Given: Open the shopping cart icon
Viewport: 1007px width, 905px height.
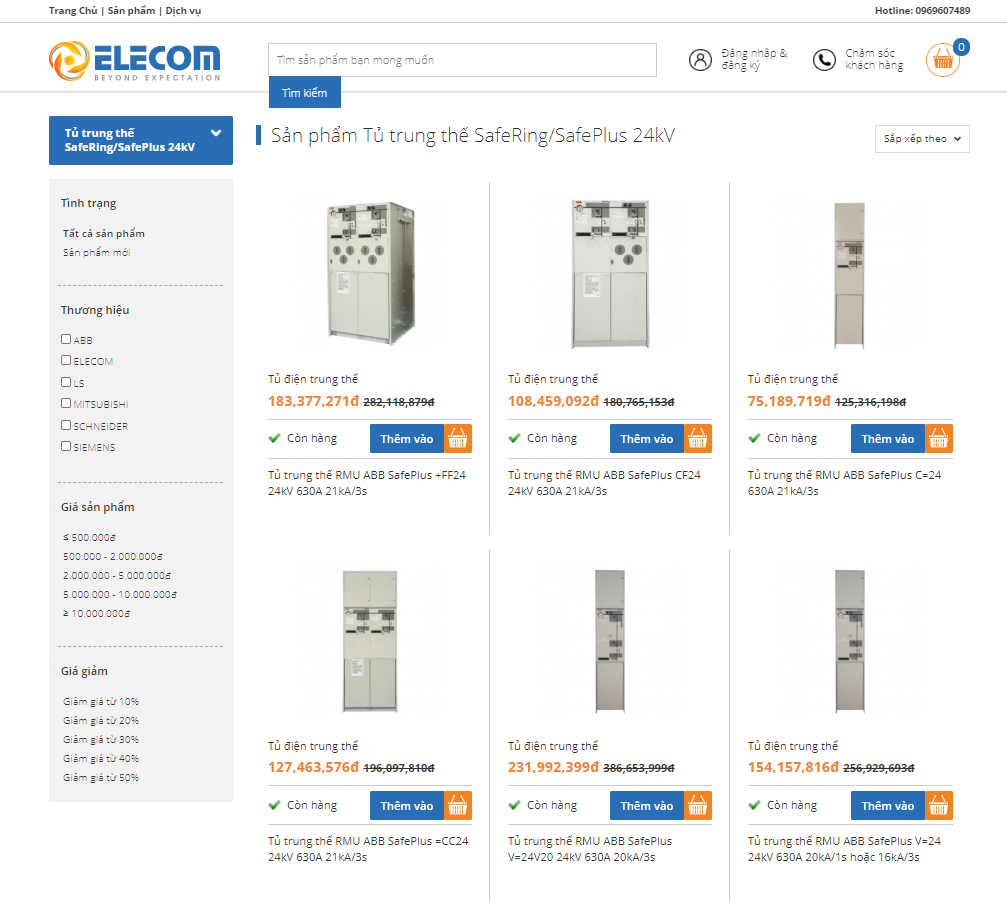Looking at the screenshot, I should (x=941, y=60).
